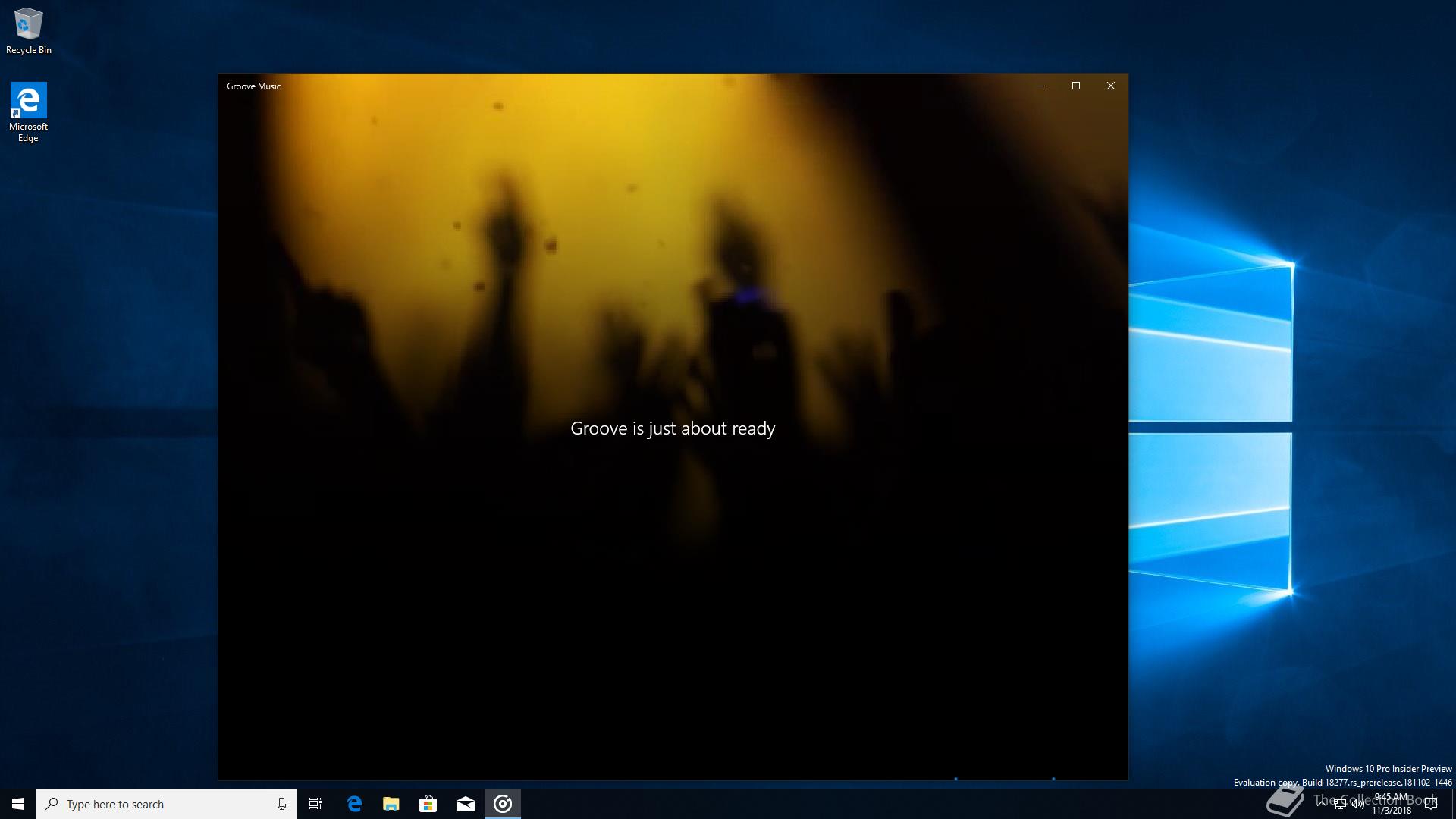Open File Explorer from the taskbar
This screenshot has height=819, width=1456.
(x=391, y=804)
